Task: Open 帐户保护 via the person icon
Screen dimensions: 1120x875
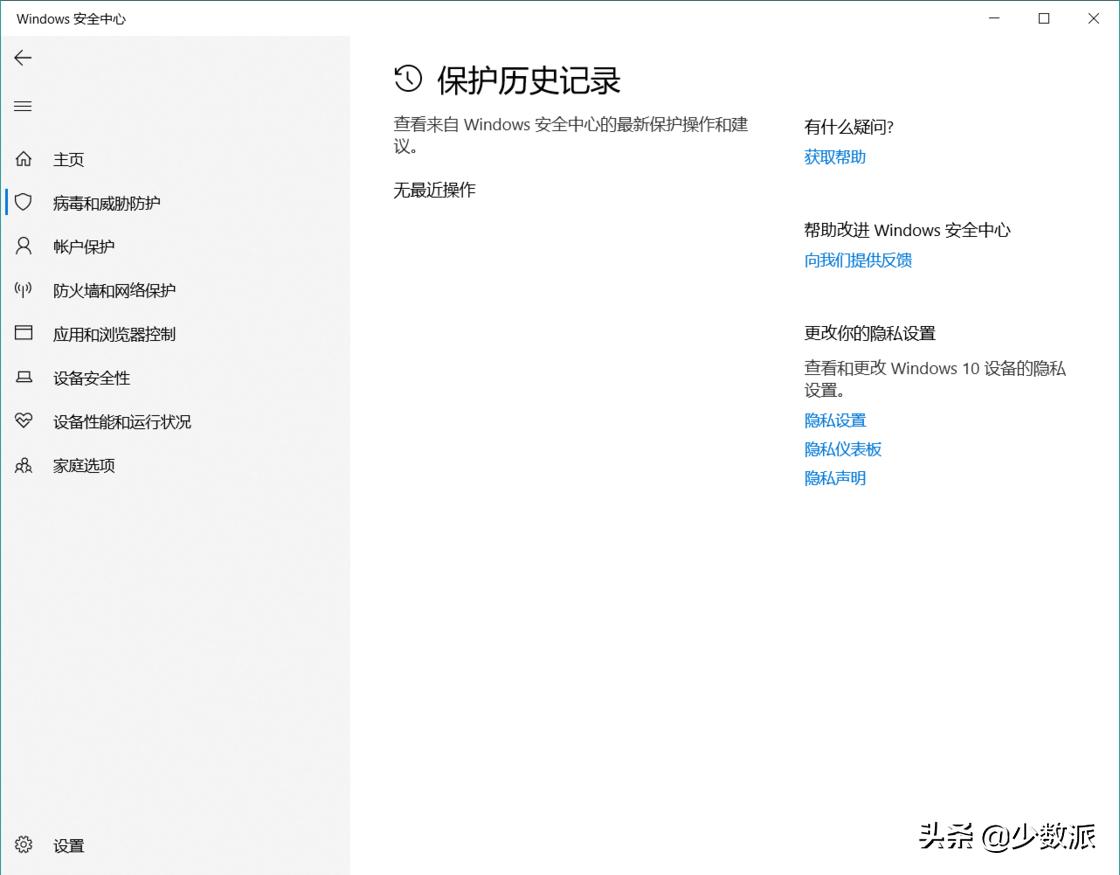Action: click(22, 246)
